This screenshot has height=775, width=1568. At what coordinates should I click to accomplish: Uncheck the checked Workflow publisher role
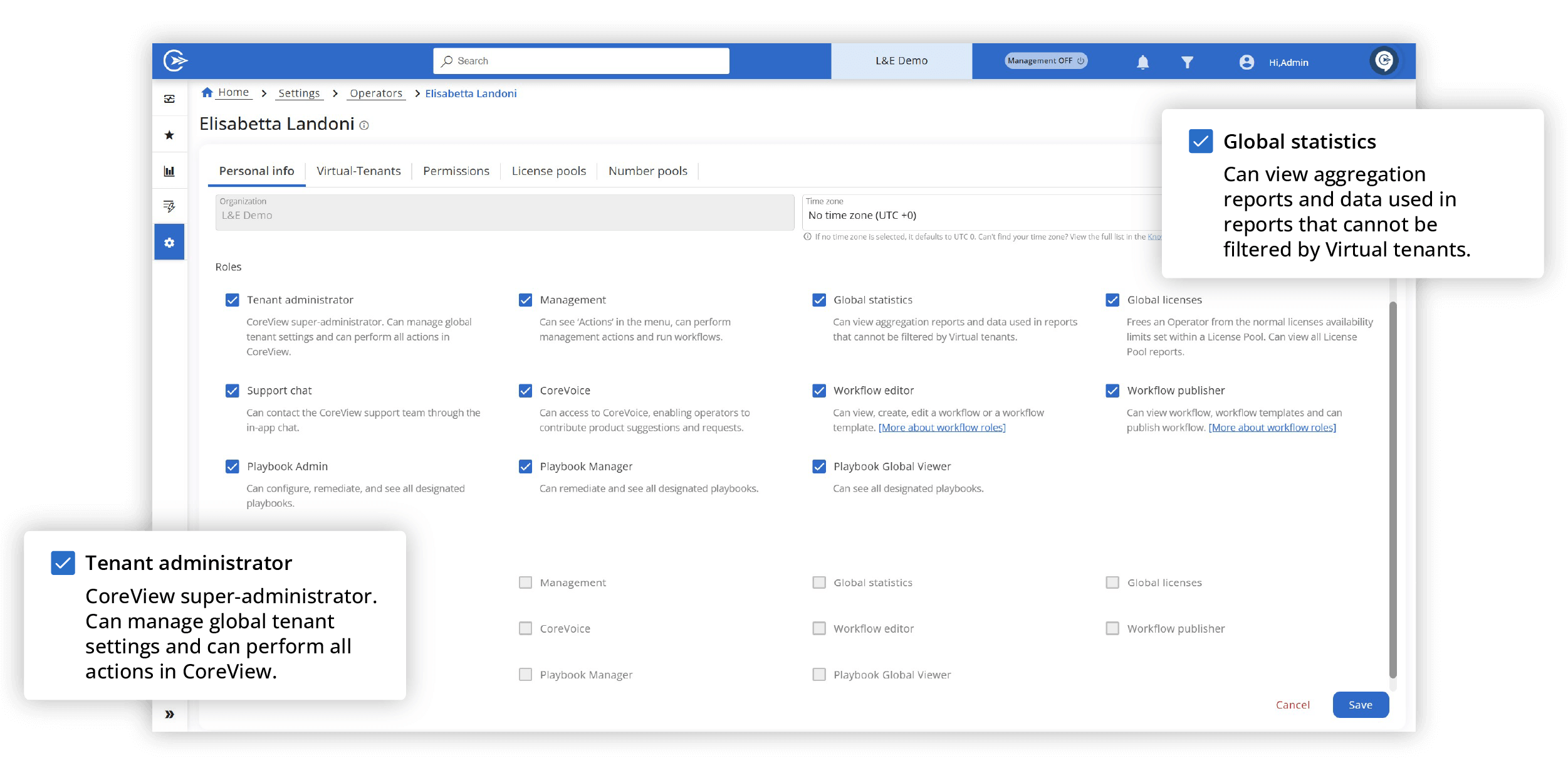pos(1112,391)
